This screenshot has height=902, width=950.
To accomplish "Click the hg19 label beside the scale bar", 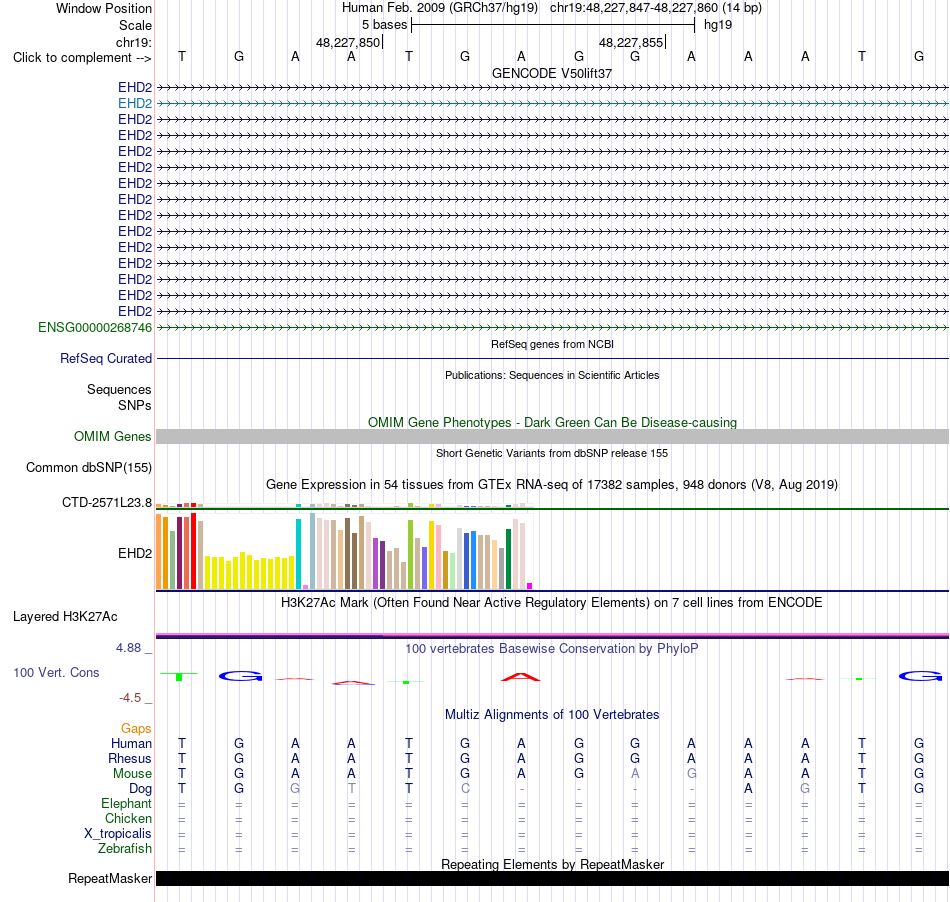I will pos(718,25).
